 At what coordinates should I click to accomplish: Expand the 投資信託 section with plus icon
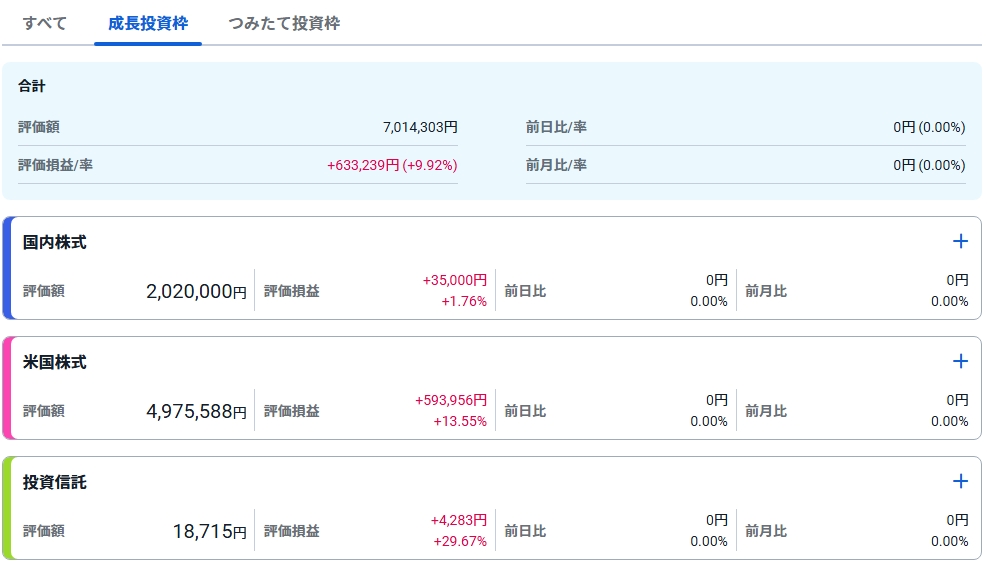[x=960, y=481]
